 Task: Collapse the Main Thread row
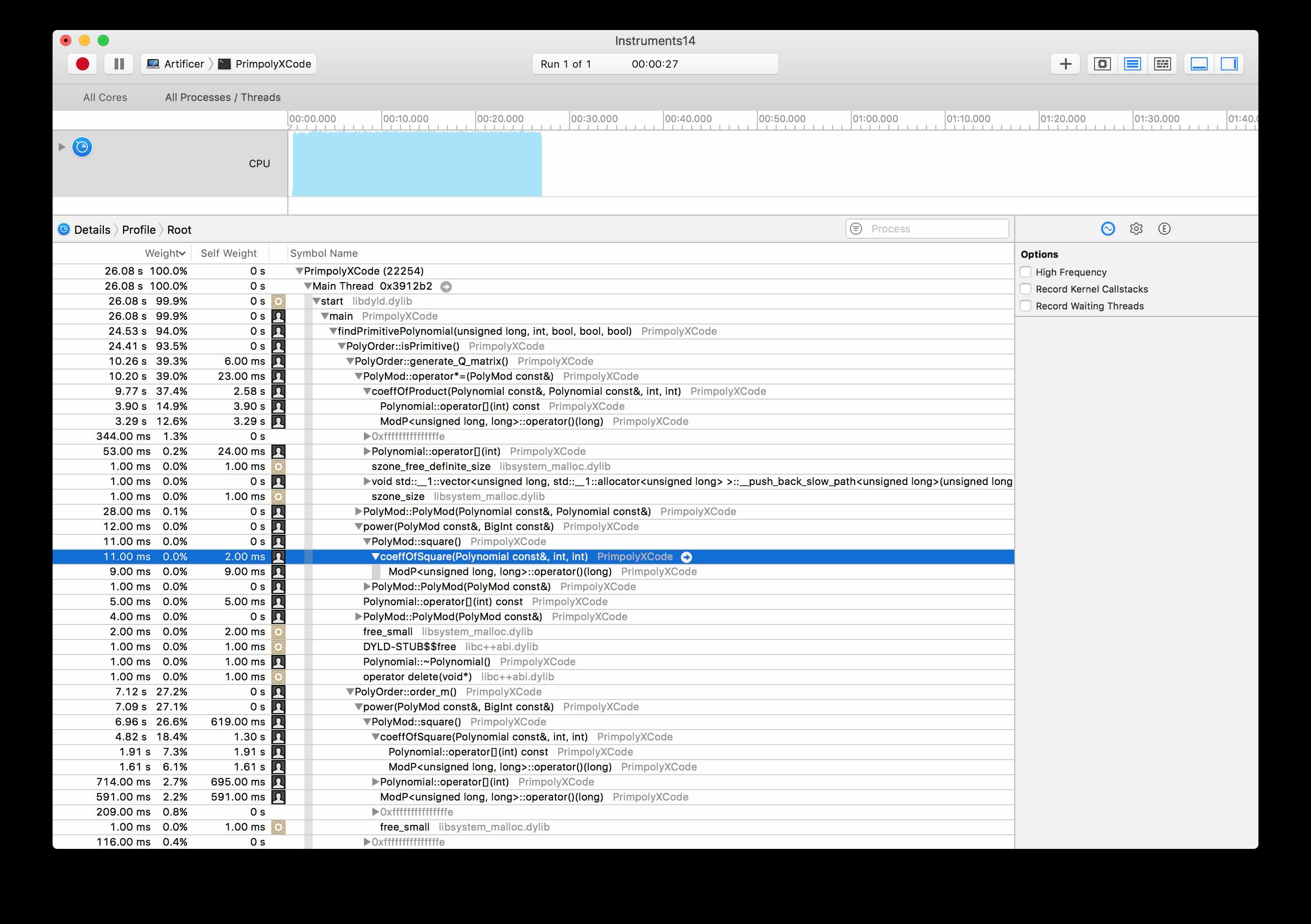[308, 286]
